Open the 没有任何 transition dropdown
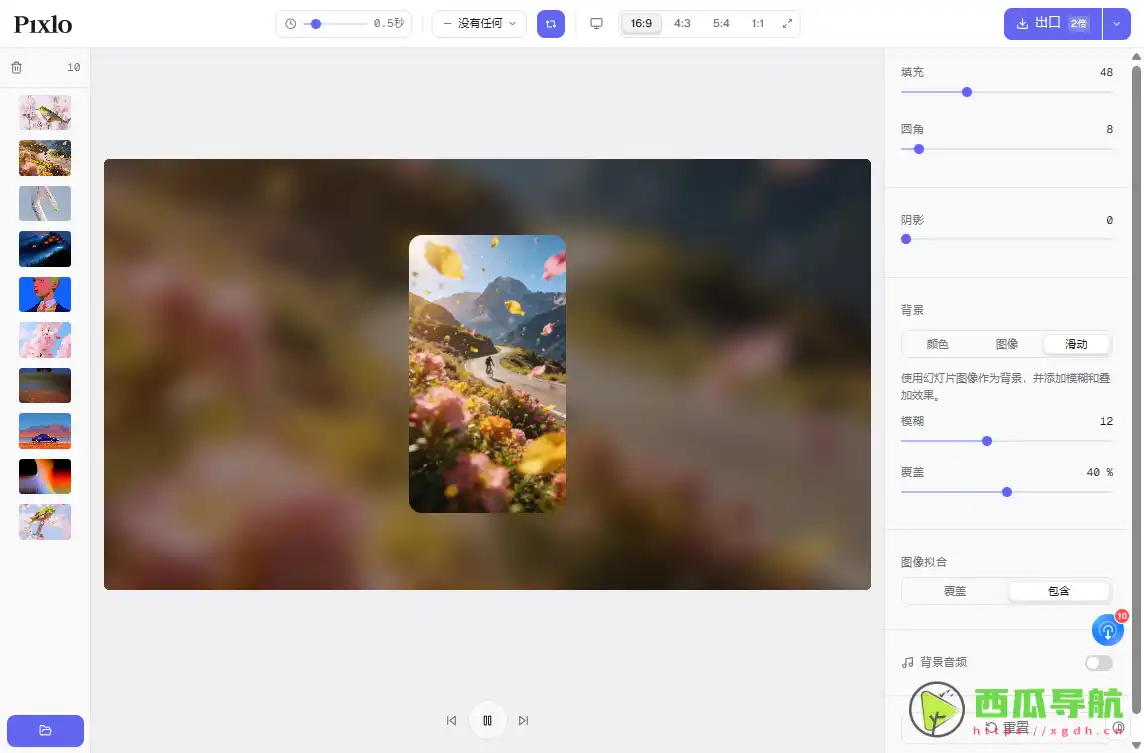Viewport: 1144px width, 753px height. 479,24
